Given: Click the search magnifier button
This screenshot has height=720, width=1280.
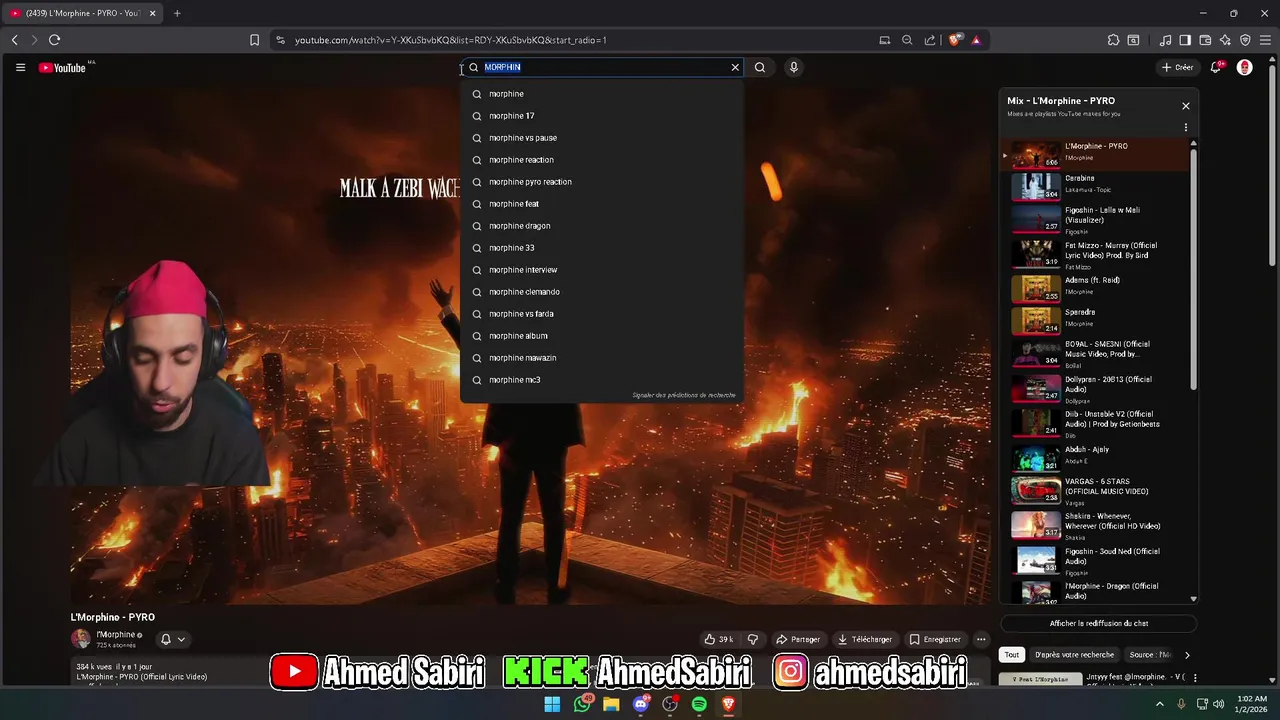Looking at the screenshot, I should click(x=760, y=67).
